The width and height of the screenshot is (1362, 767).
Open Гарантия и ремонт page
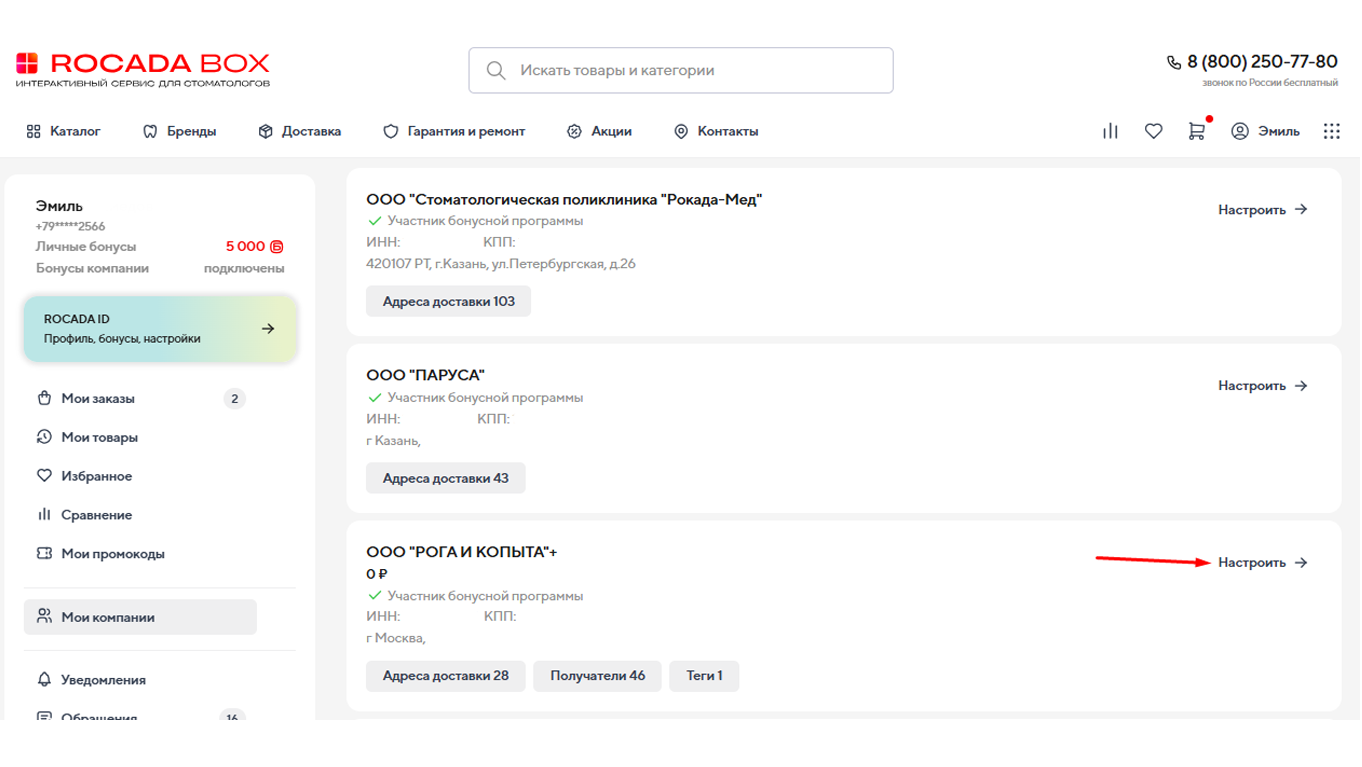pos(454,131)
